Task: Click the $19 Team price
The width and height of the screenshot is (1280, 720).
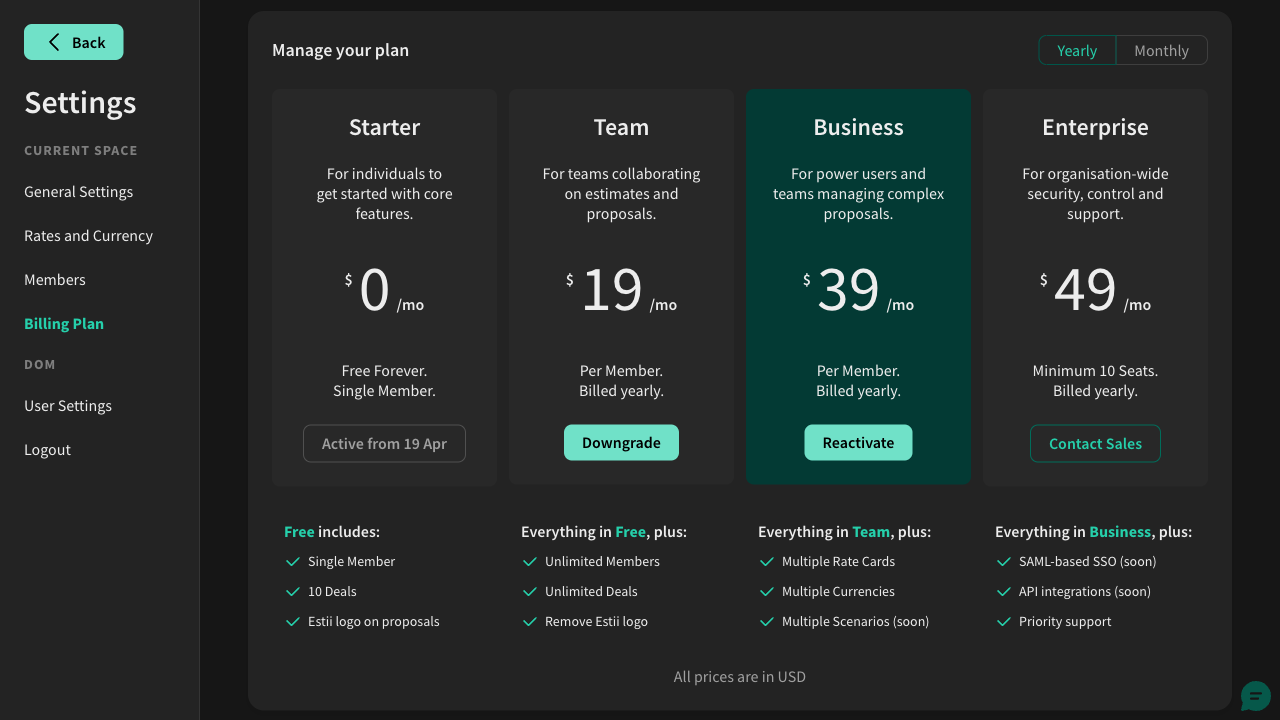Action: (621, 290)
